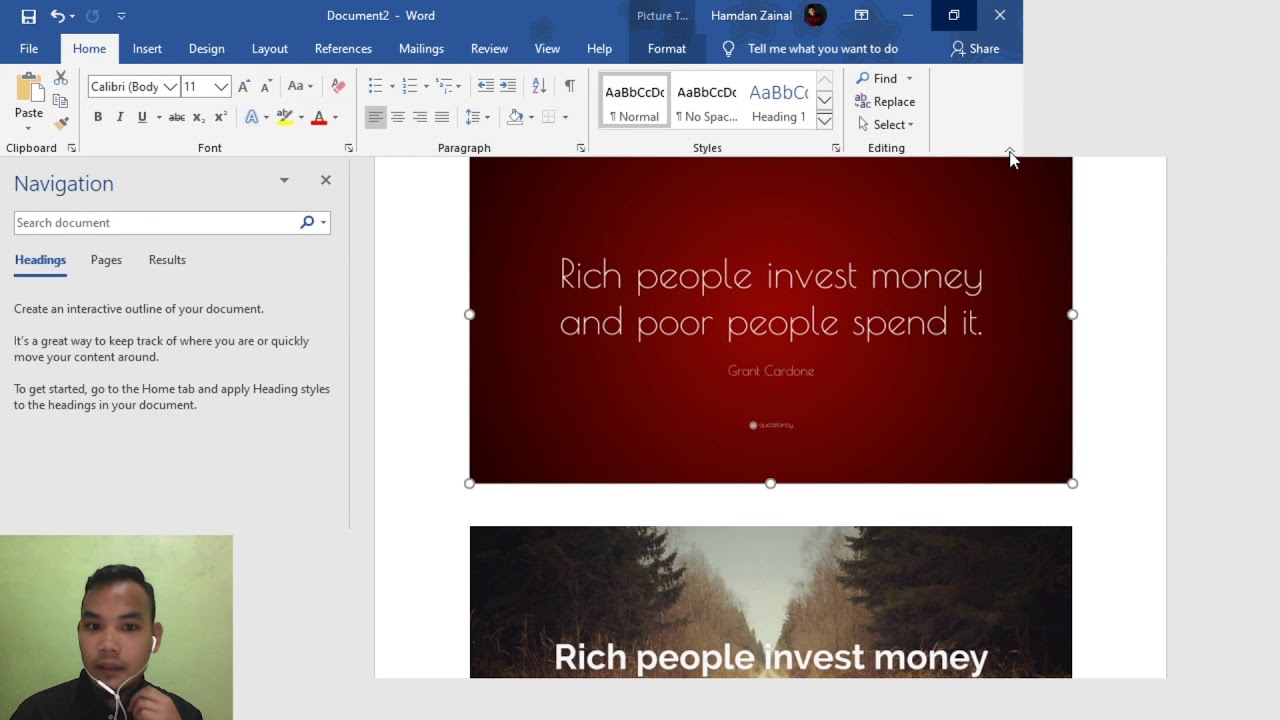This screenshot has height=720, width=1280.
Task: Decrease the paragraph indent
Action: pos(486,86)
